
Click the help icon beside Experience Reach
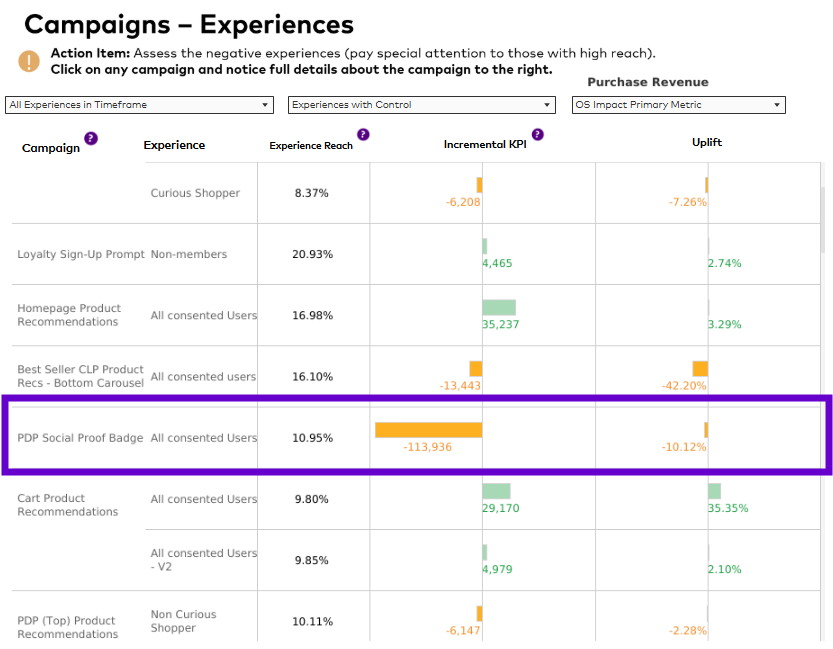tap(363, 134)
